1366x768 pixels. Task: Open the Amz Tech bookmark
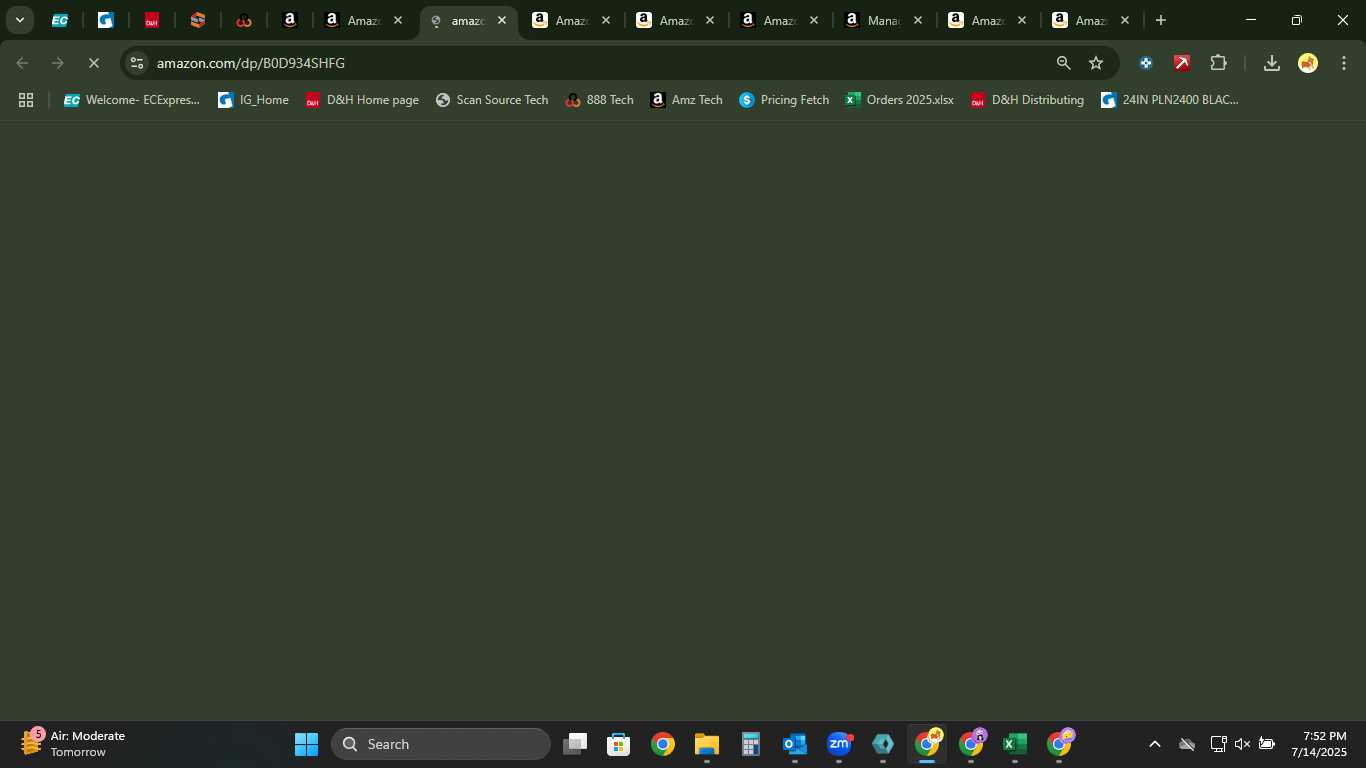tap(687, 100)
